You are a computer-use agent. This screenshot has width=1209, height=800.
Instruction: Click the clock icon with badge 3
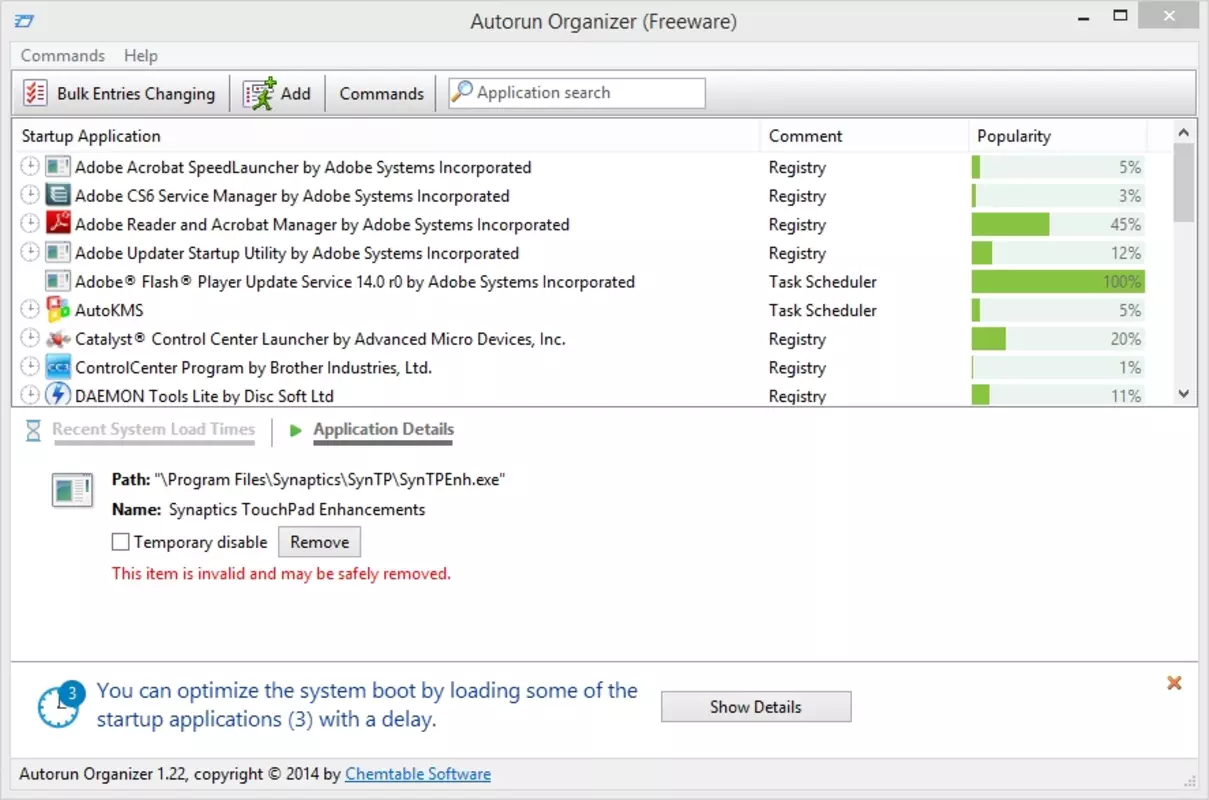60,704
